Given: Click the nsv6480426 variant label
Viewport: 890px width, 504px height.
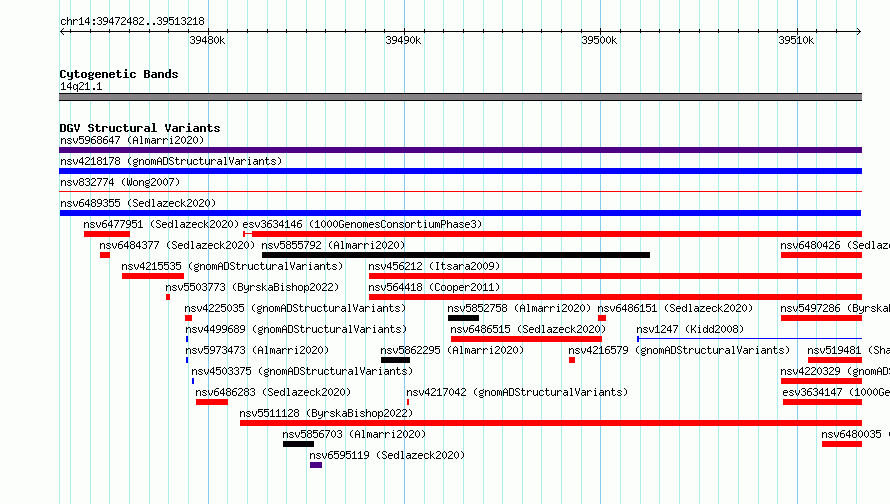Looking at the screenshot, I should 835,245.
